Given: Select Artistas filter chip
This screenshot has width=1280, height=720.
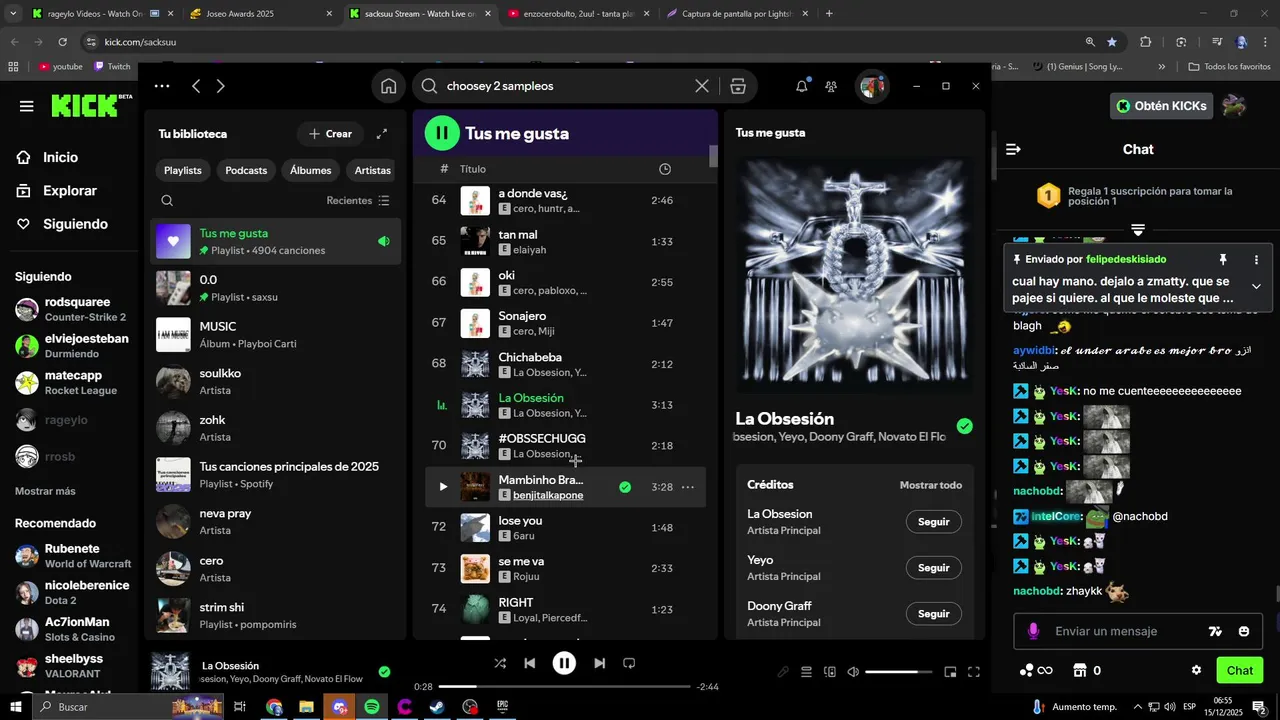Looking at the screenshot, I should 372,170.
